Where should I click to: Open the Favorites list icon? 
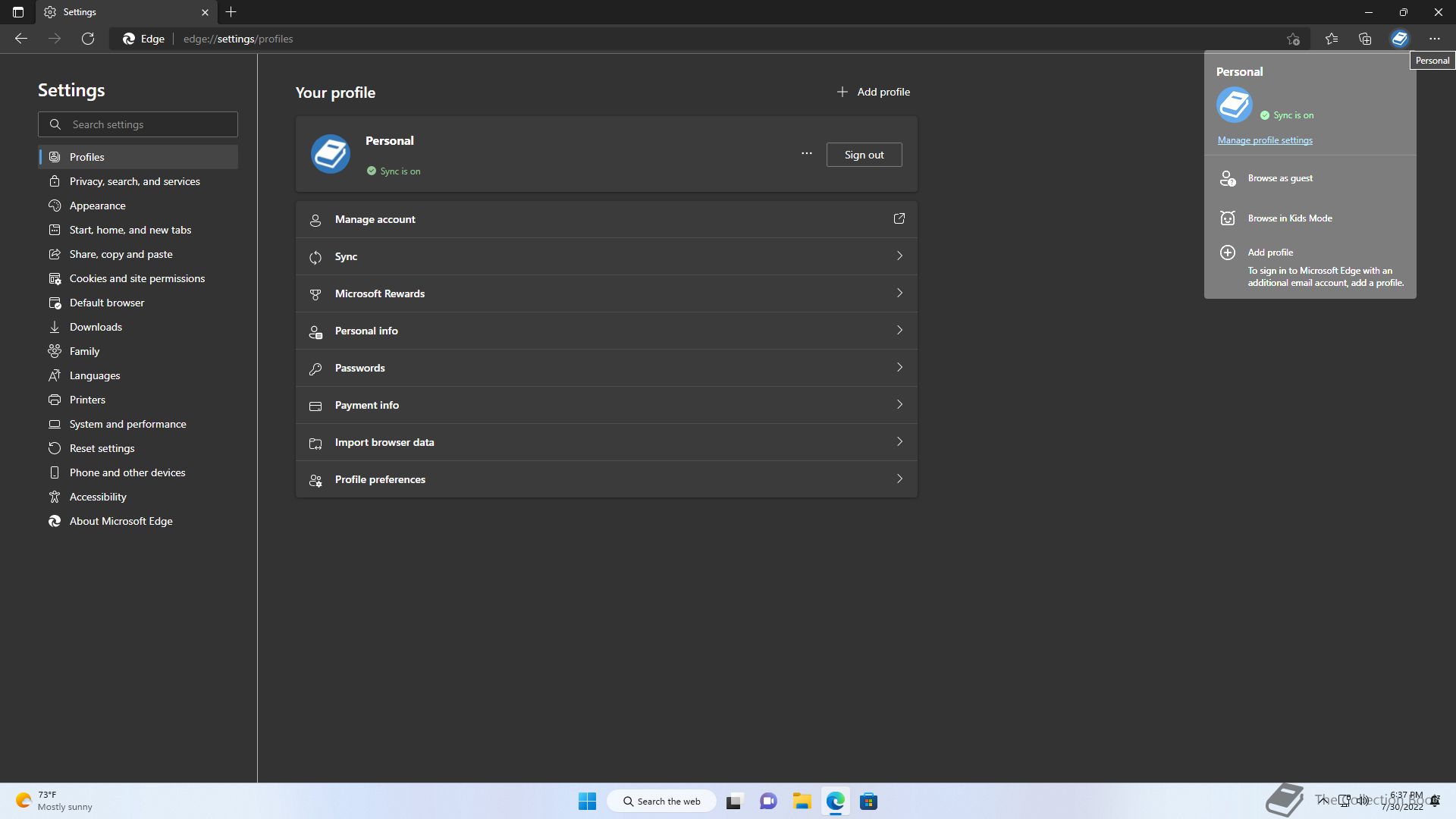1332,39
